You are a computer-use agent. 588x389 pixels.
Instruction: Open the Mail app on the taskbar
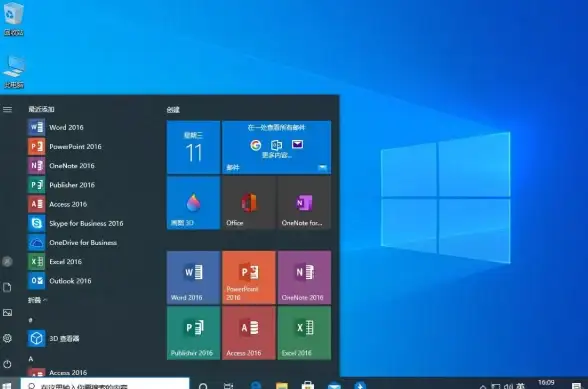(334, 386)
